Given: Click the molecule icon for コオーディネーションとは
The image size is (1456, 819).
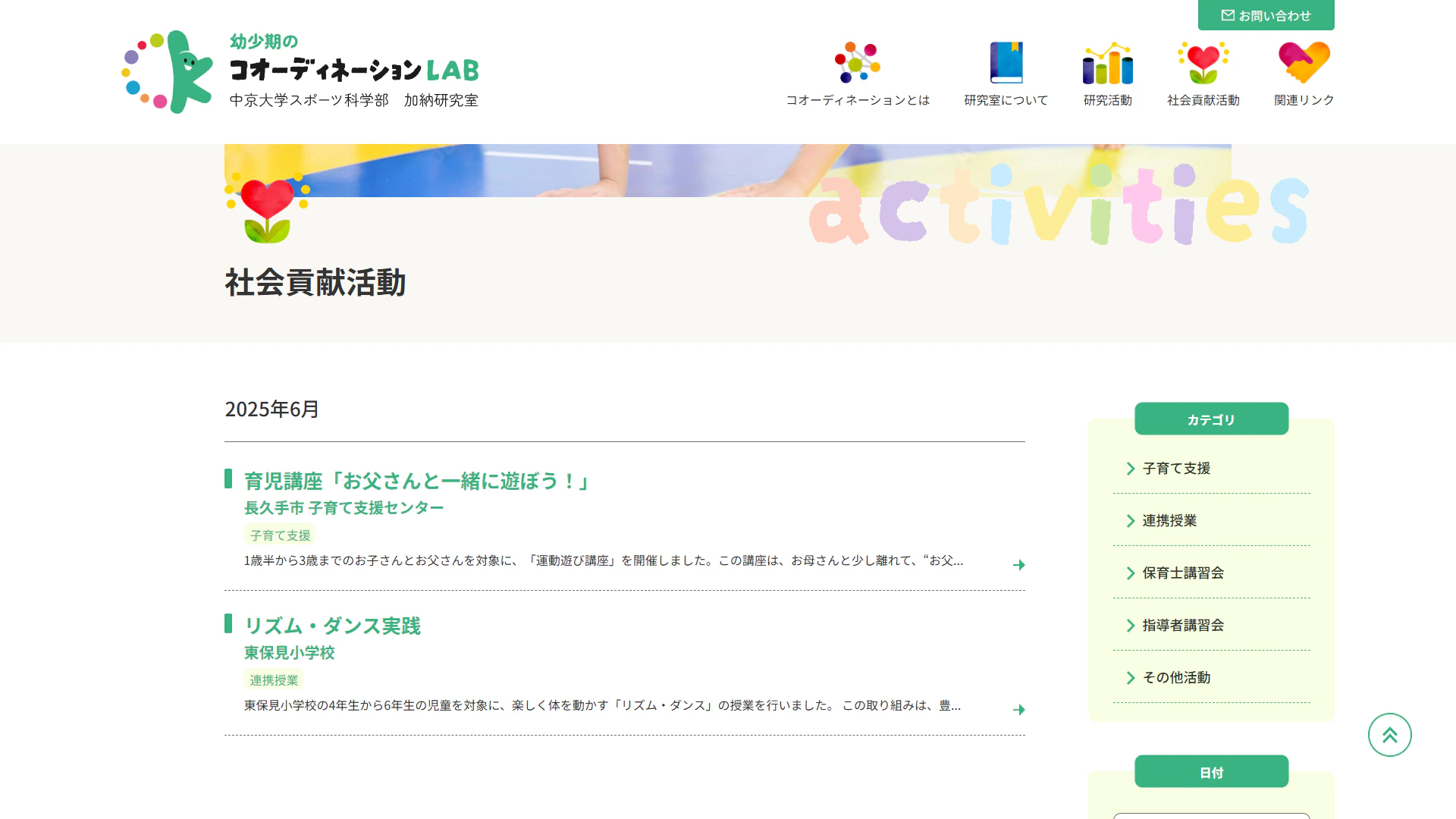Looking at the screenshot, I should pos(857,63).
